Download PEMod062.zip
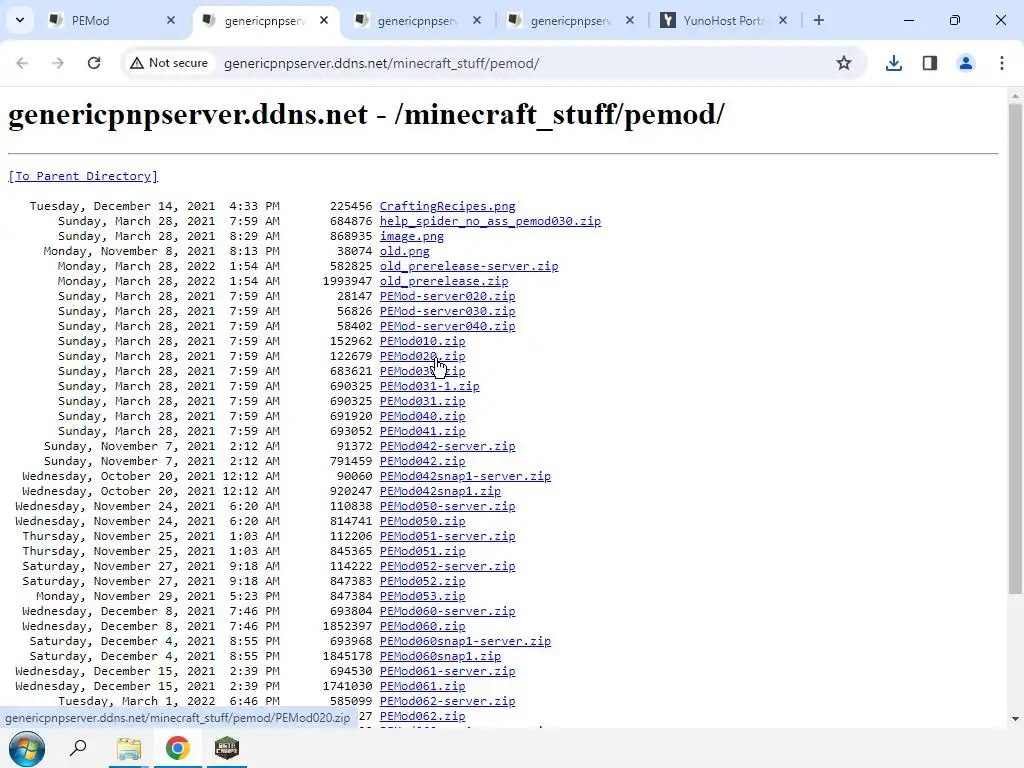This screenshot has height=768, width=1024. 423,717
